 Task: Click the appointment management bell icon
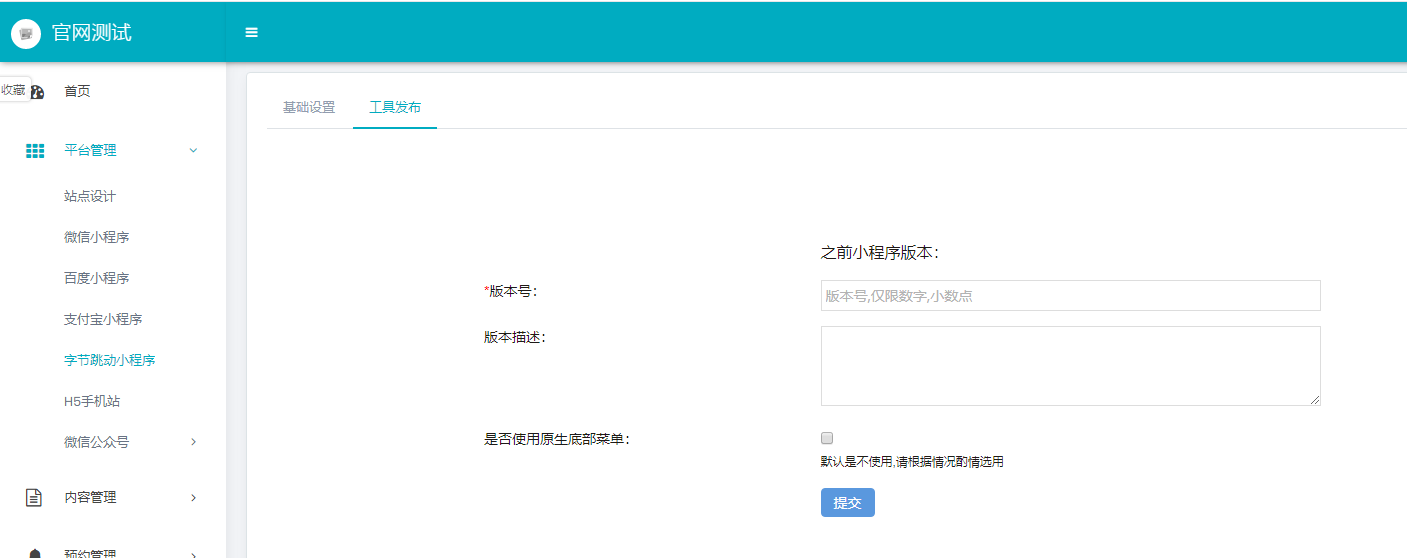click(x=34, y=553)
